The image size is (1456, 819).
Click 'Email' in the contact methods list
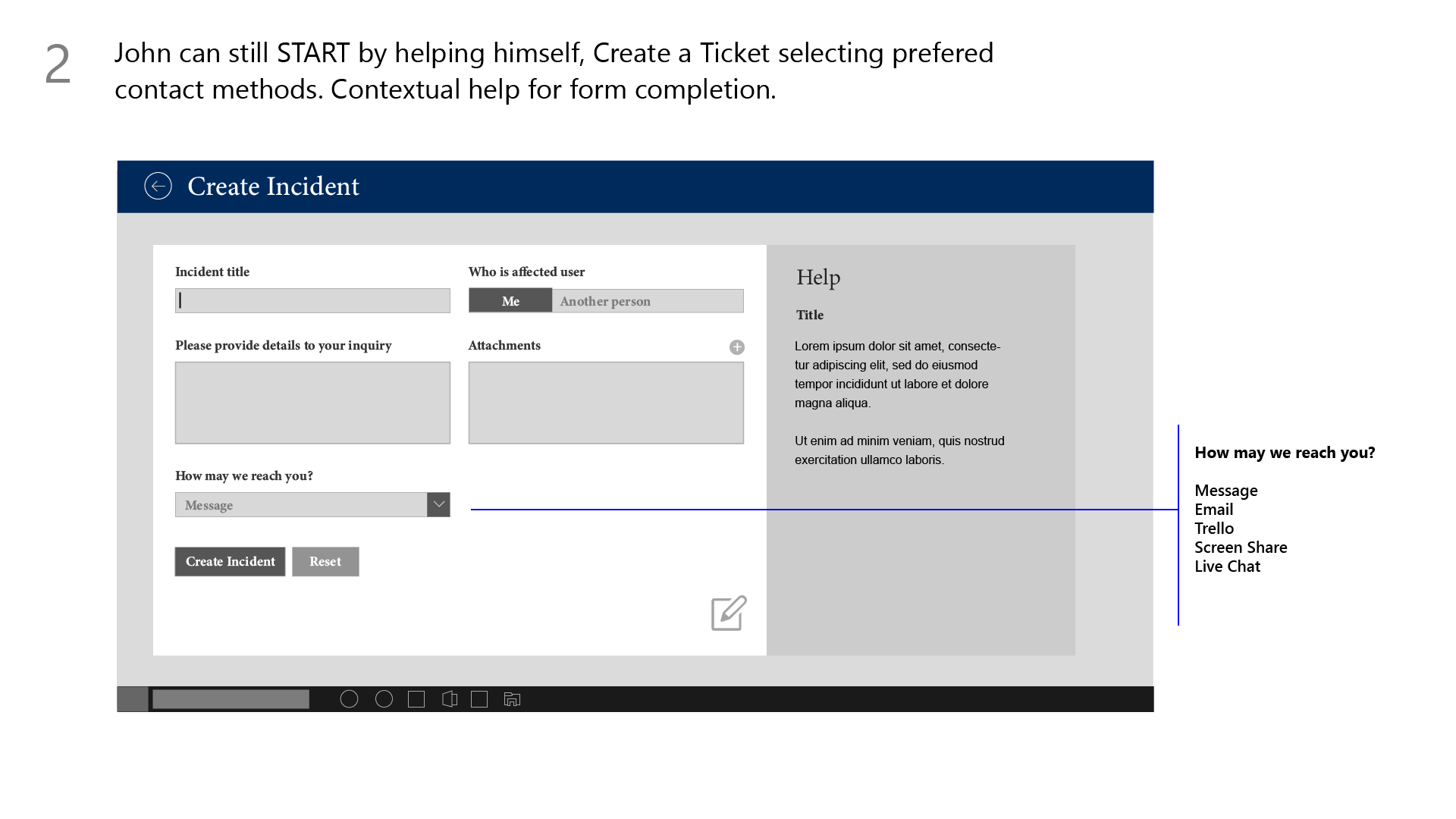(x=1213, y=510)
